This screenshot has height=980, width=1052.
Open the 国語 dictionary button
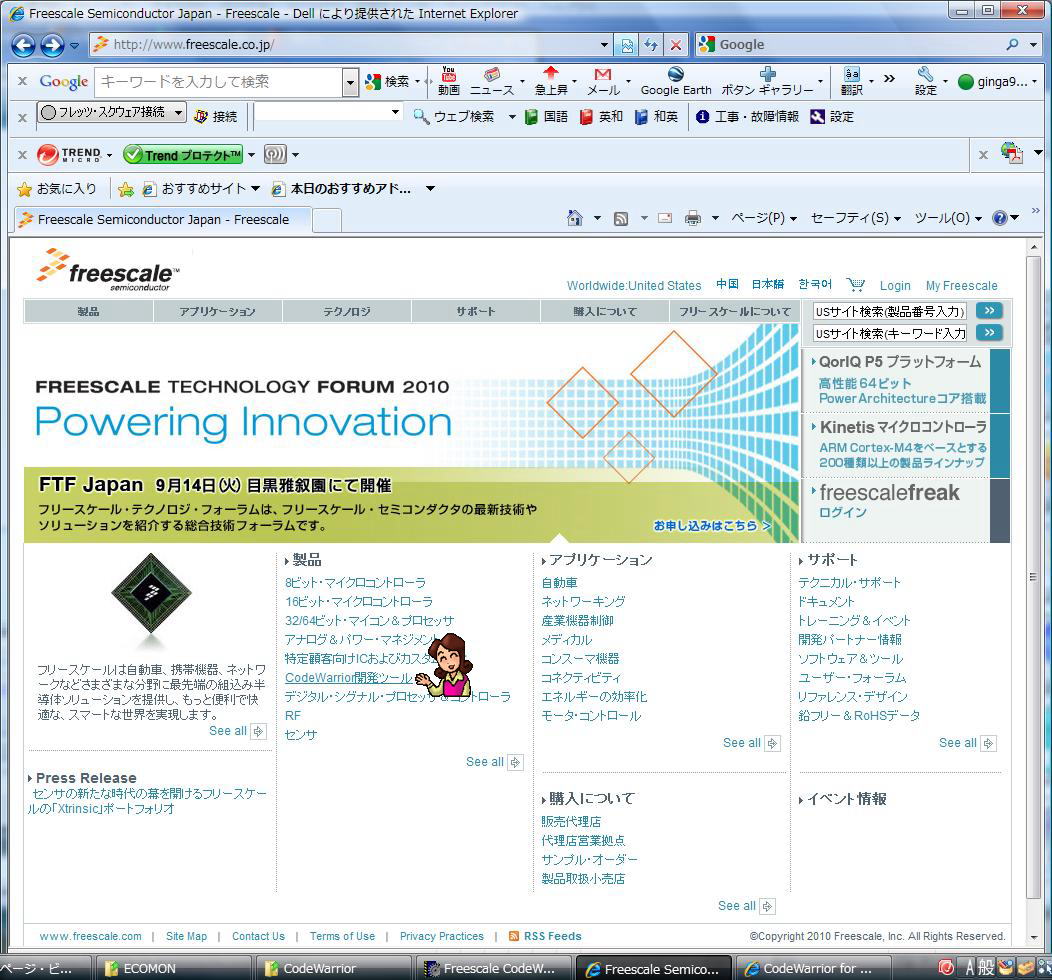[546, 117]
